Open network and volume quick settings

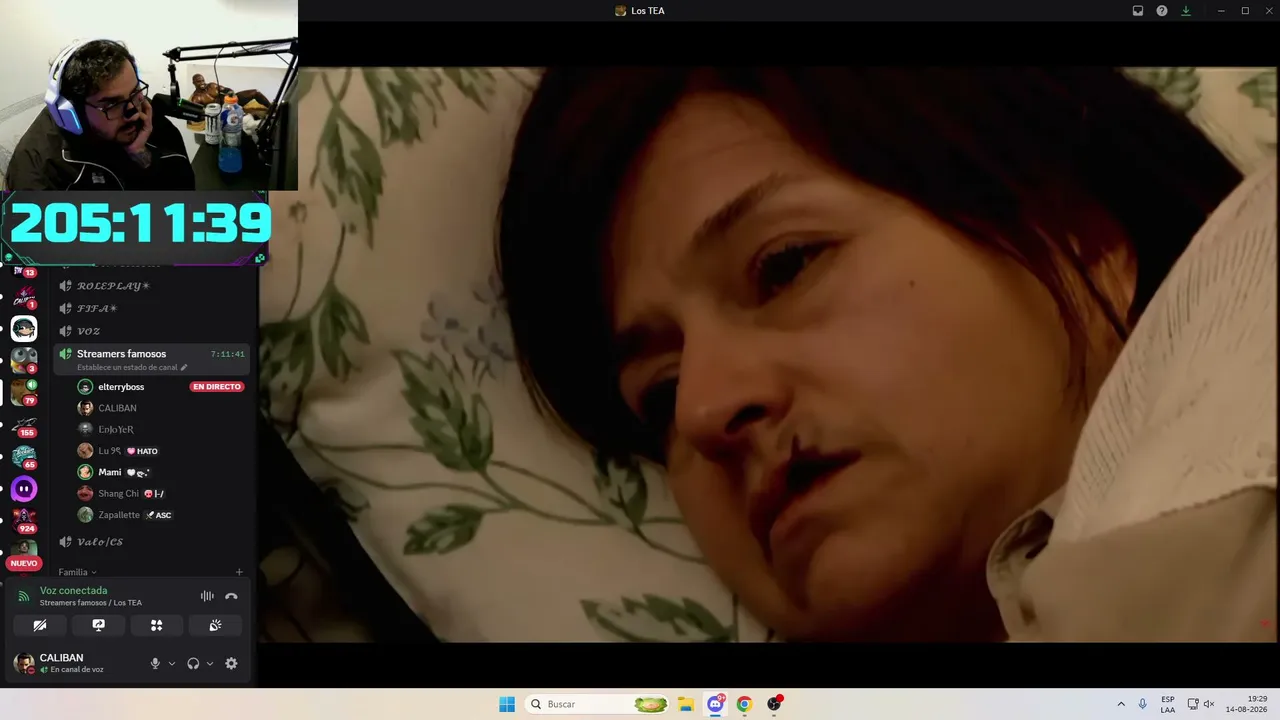pyautogui.click(x=1200, y=704)
